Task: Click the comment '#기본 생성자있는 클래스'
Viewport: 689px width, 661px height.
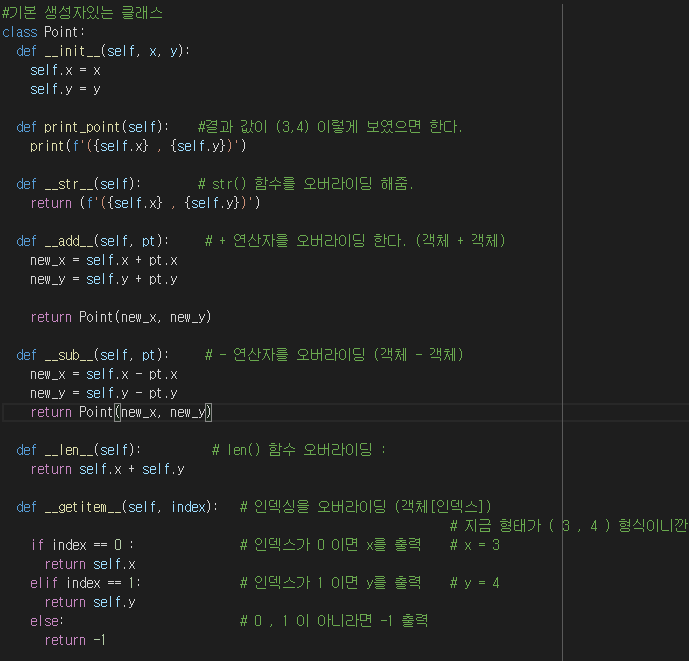Action: (x=82, y=13)
